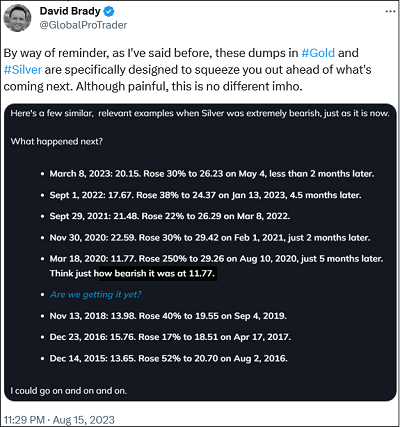The height and width of the screenshot is (427, 400).
Task: Click the Mar 18, 2020 bullet line
Action: pyautogui.click(x=216, y=259)
